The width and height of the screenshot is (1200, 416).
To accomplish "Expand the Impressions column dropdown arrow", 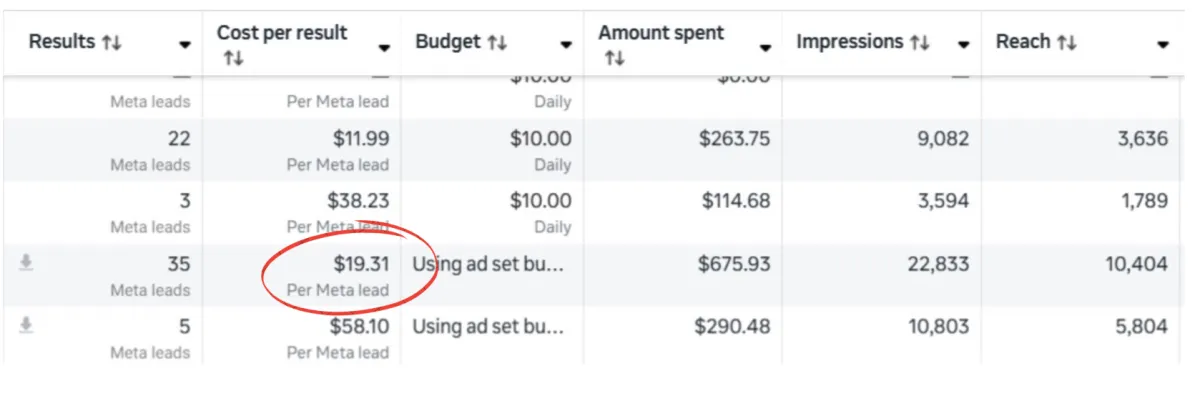I will coord(963,45).
